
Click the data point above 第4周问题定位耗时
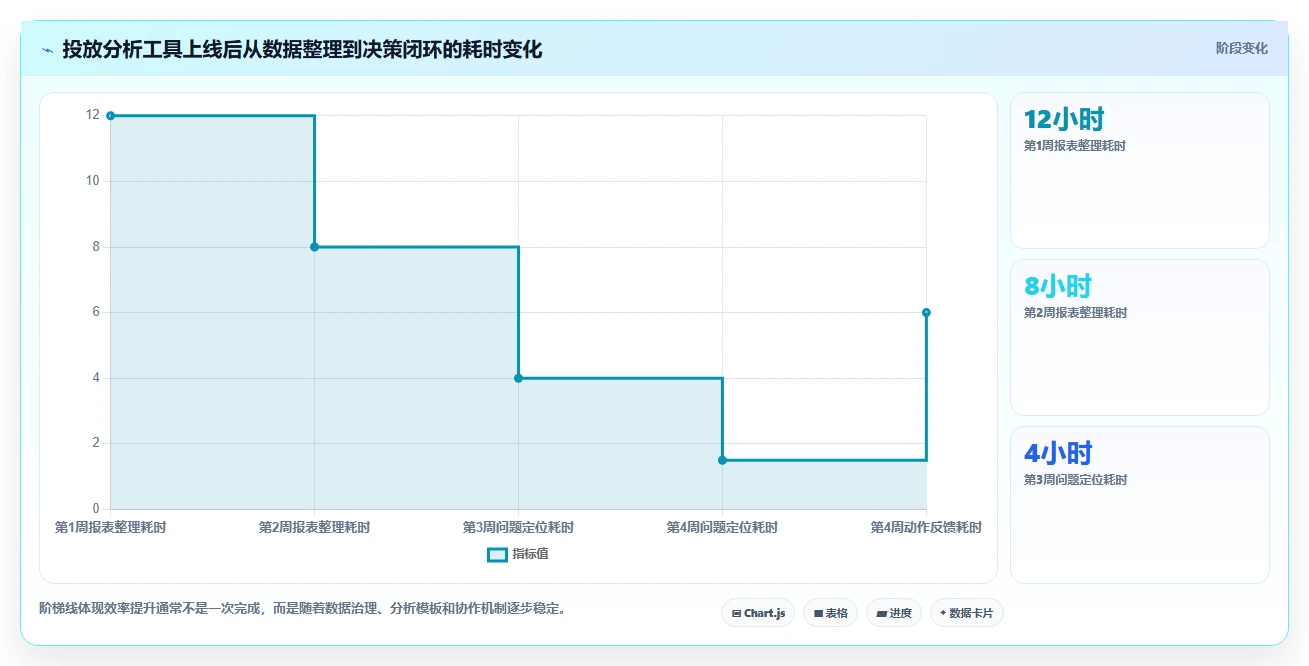pyautogui.click(x=722, y=460)
